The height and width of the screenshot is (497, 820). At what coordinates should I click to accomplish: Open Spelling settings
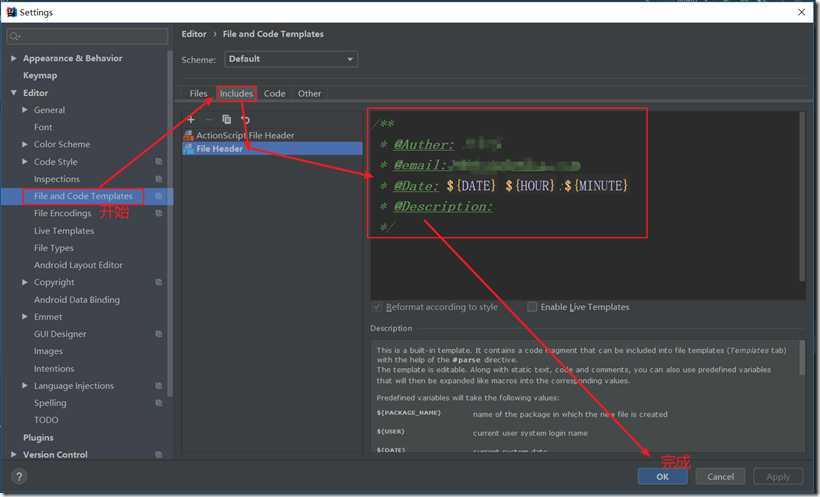tap(50, 403)
